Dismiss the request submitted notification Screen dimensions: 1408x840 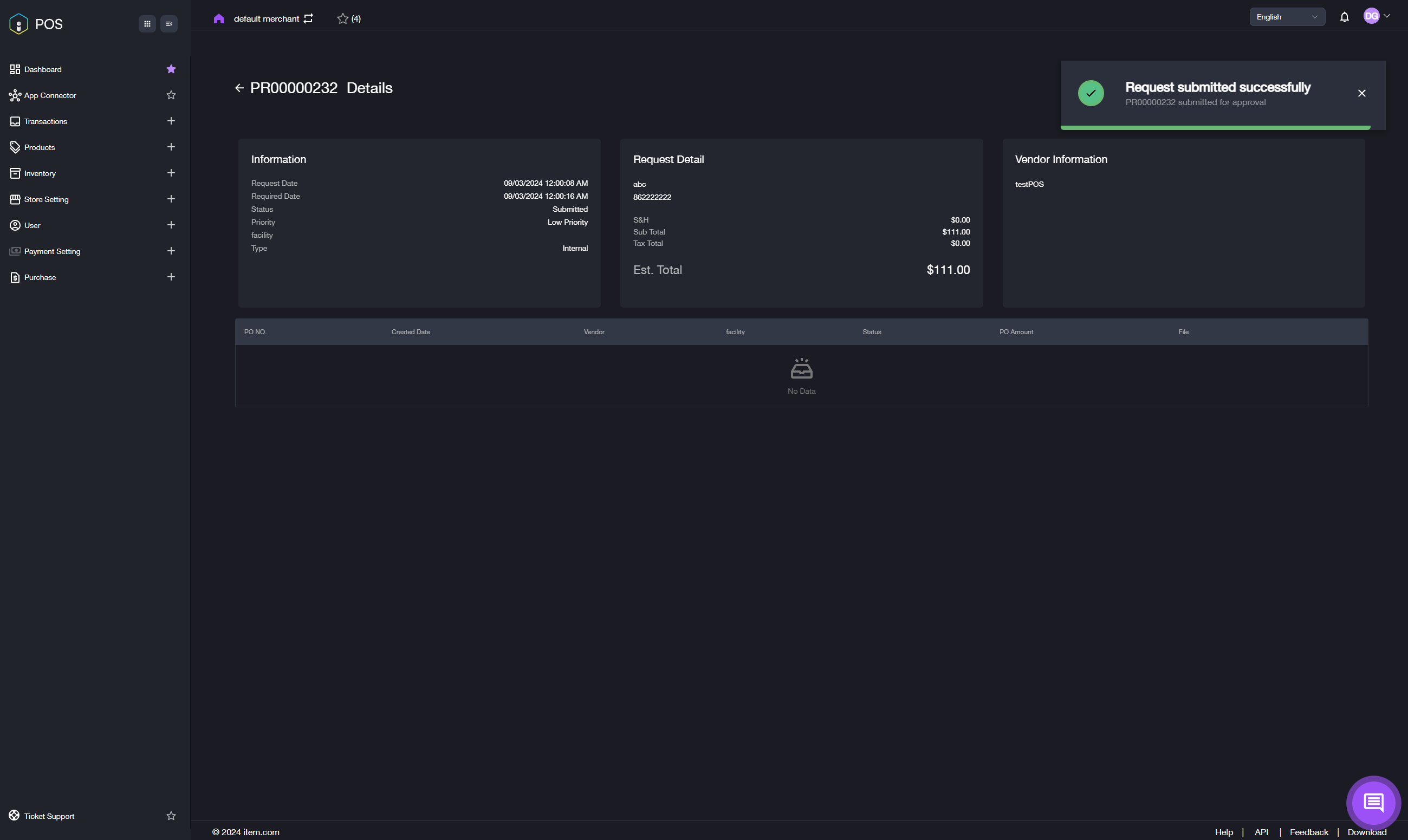(x=1361, y=93)
